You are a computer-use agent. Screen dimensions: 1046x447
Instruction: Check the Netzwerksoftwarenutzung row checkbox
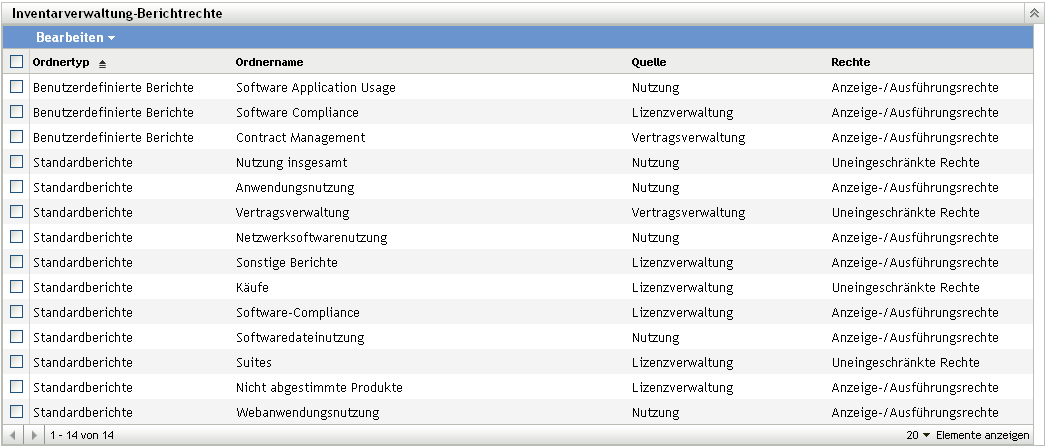(x=16, y=237)
